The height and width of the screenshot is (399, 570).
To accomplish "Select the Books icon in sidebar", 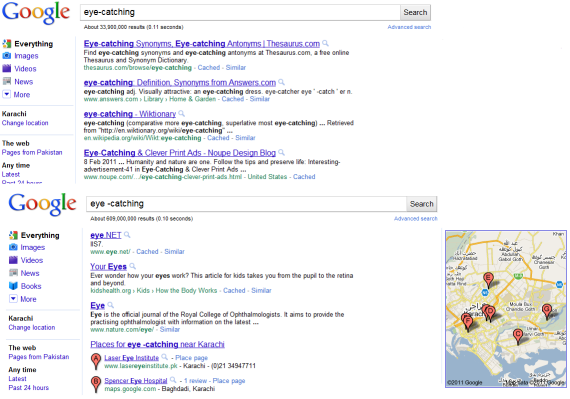I will click(13, 286).
